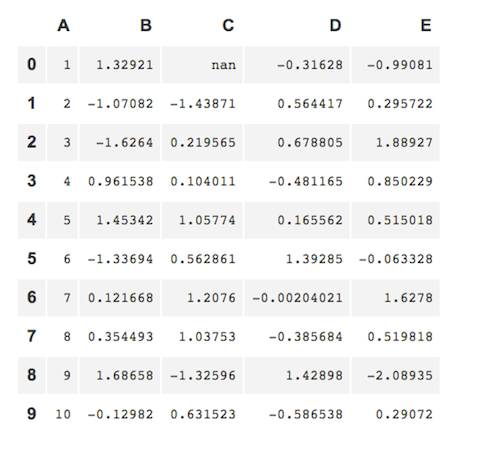Select cell with value 1.68658
Screen dimensions: 484x465
coord(120,375)
